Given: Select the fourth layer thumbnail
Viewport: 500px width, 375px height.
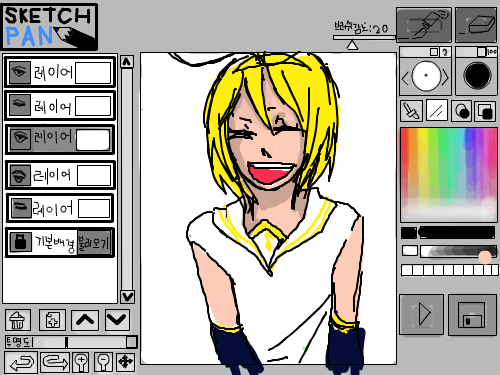Looking at the screenshot, I should pyautogui.click(x=94, y=175).
